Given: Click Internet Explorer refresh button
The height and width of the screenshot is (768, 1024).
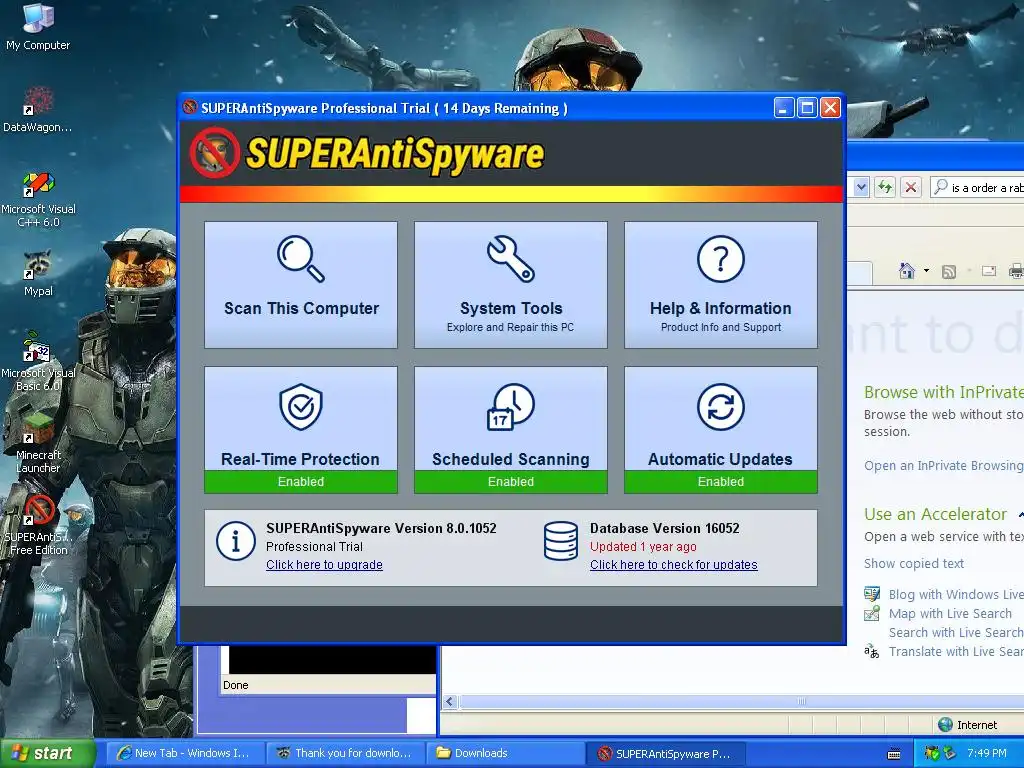Looking at the screenshot, I should pos(885,187).
